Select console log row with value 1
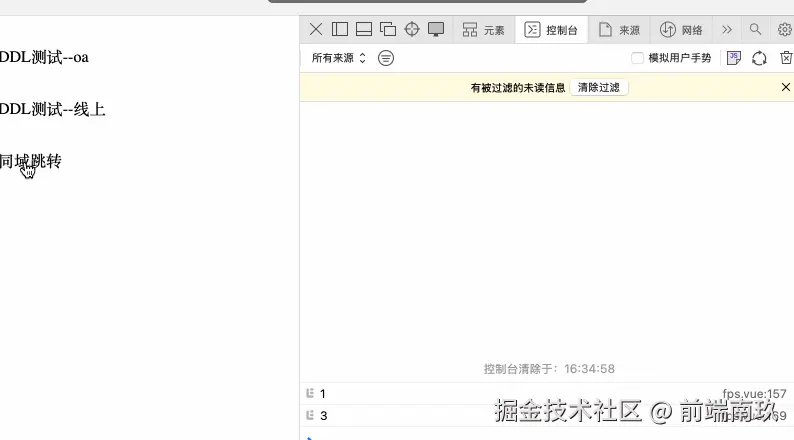Screen dimensions: 794x440 (547, 393)
